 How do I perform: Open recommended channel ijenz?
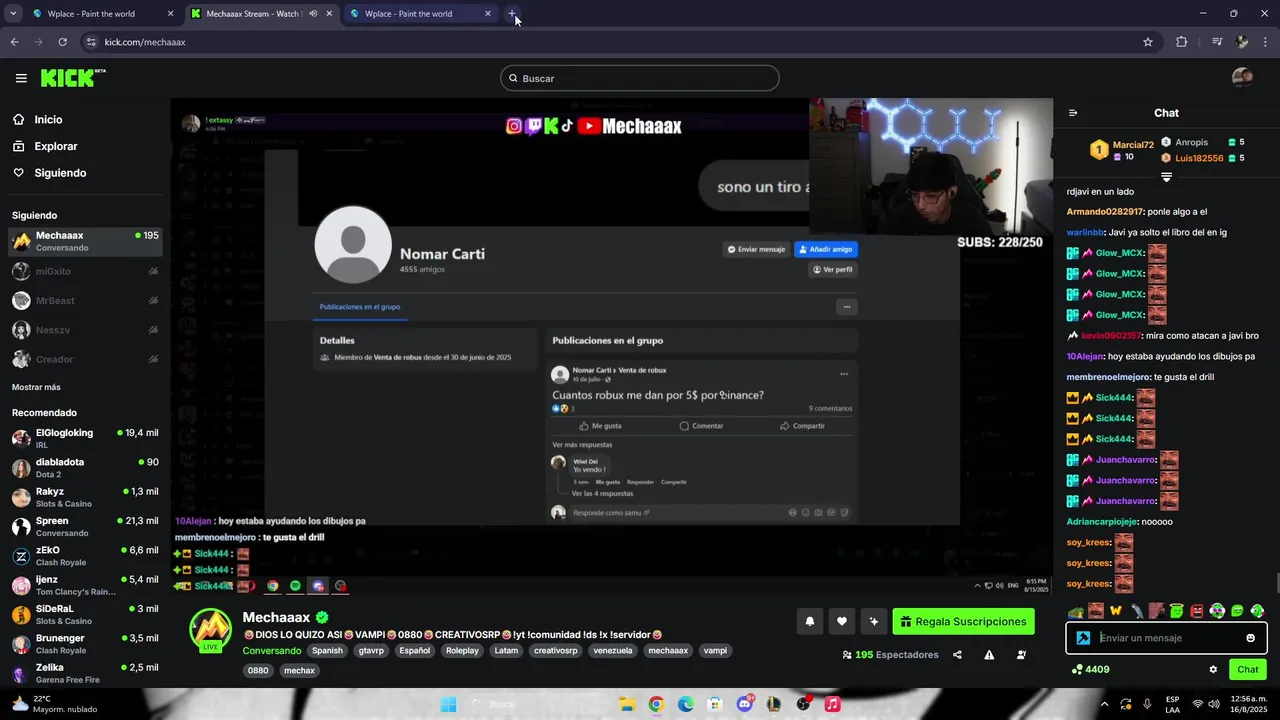pos(85,585)
